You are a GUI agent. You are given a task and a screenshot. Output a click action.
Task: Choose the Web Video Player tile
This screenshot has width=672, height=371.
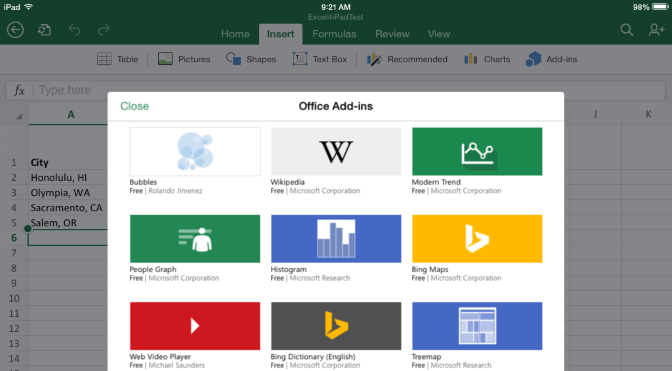[x=195, y=326]
